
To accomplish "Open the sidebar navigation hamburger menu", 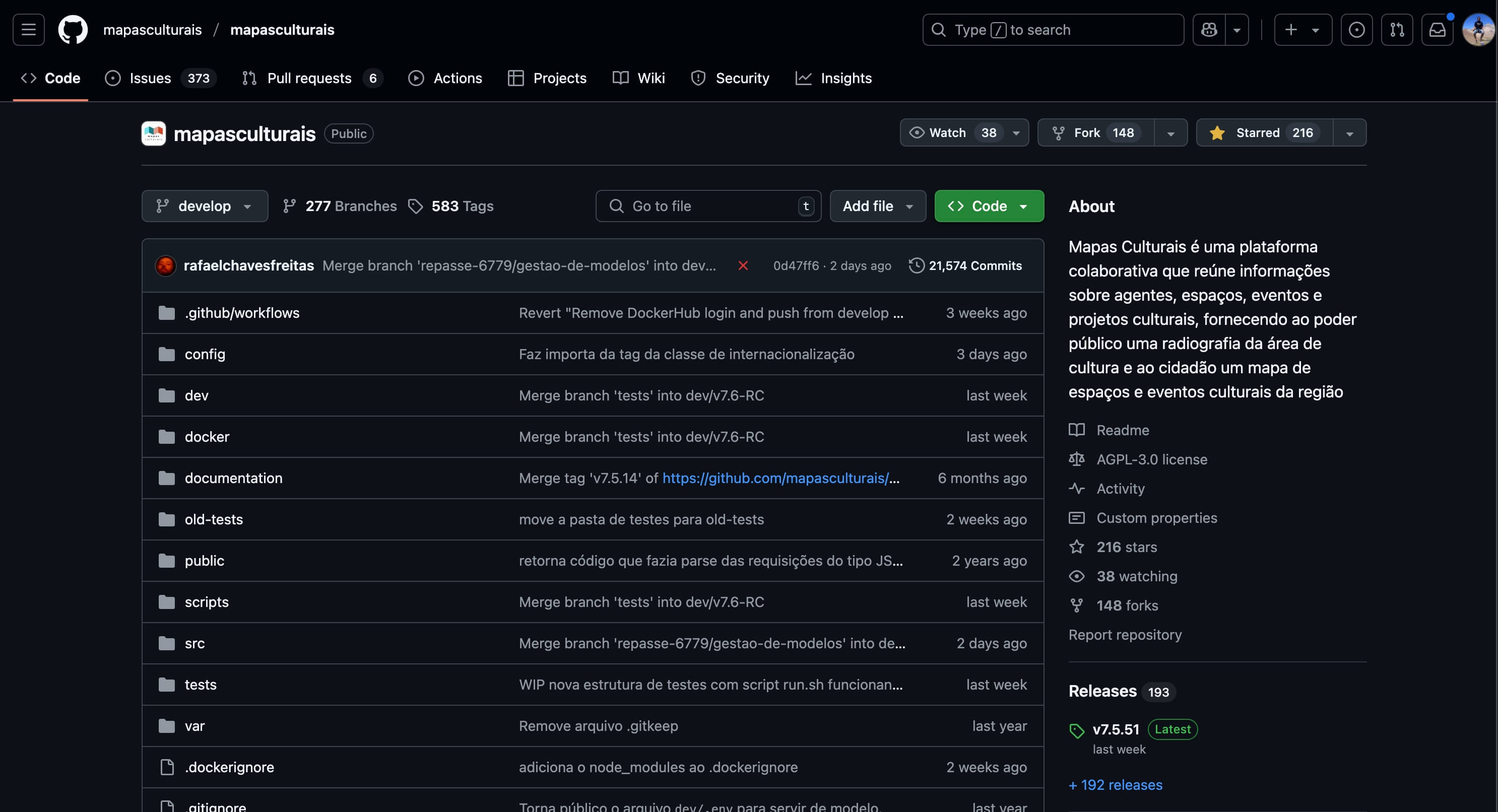I will pyautogui.click(x=27, y=30).
